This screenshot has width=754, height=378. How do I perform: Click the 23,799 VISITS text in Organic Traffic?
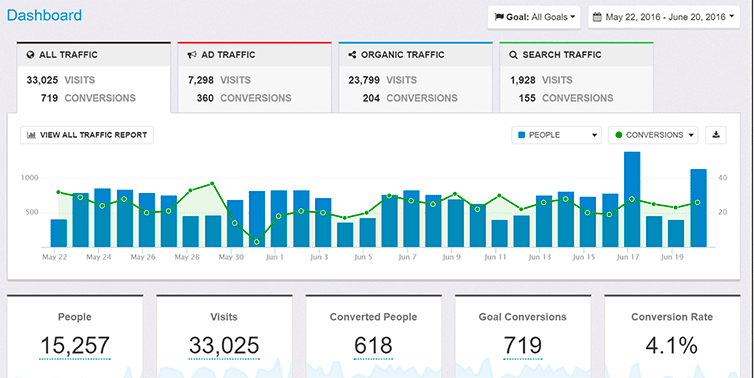click(383, 80)
